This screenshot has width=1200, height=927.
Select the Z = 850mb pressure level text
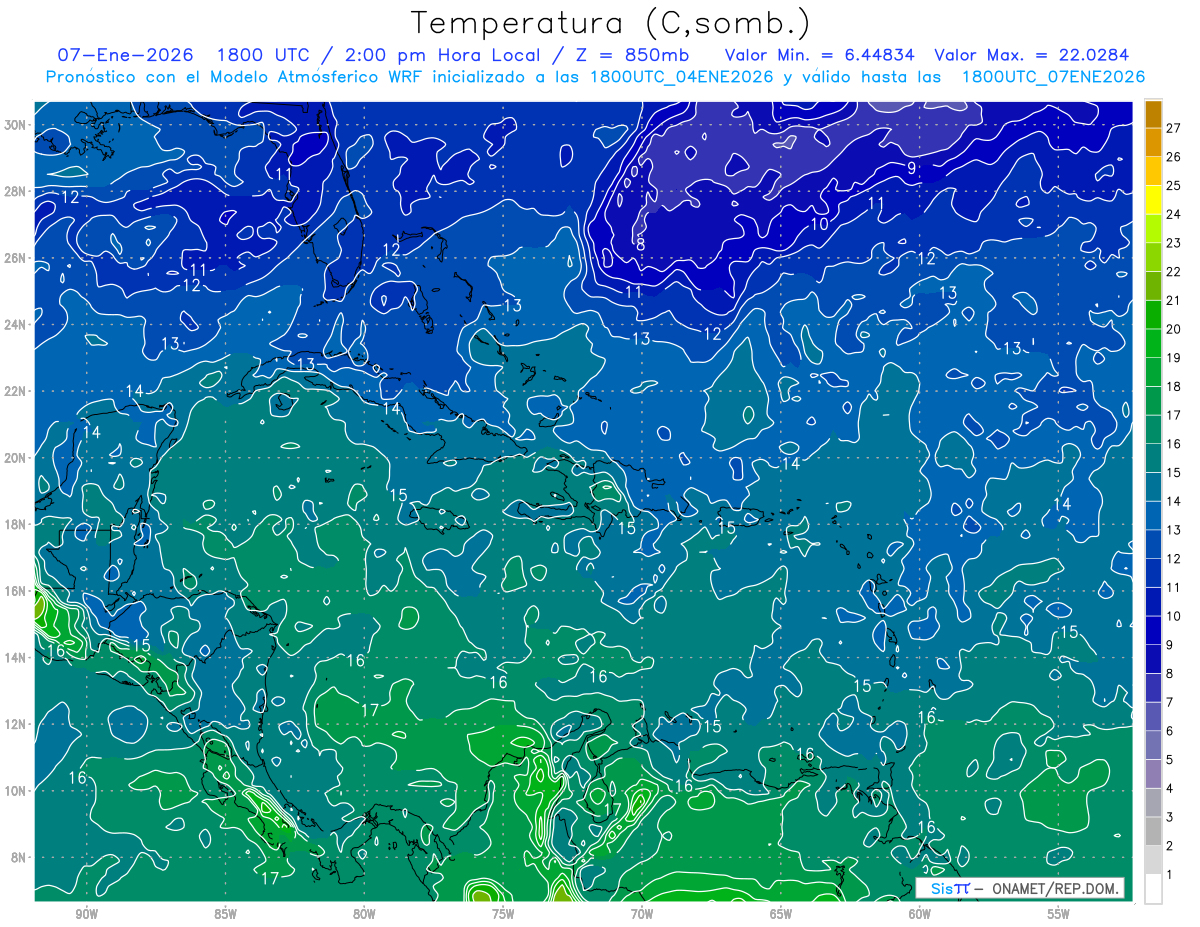coord(632,55)
